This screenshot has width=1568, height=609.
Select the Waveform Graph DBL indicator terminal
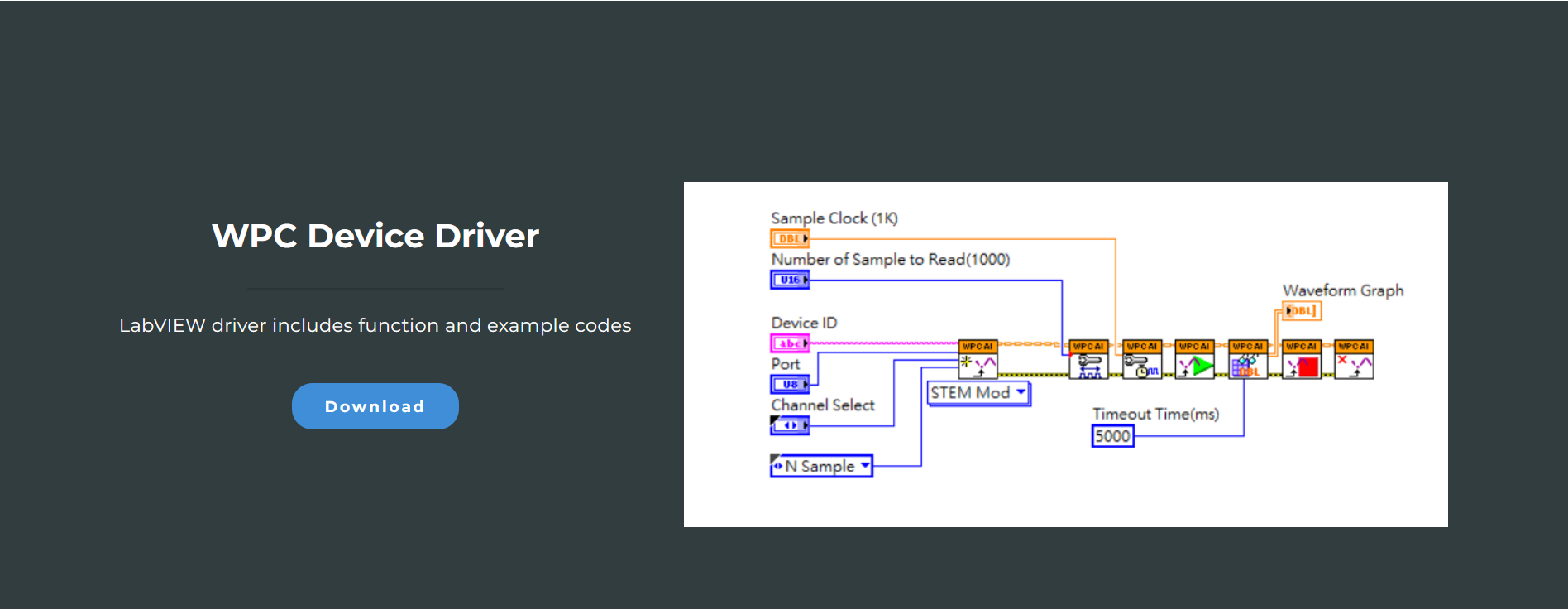pos(1301,311)
